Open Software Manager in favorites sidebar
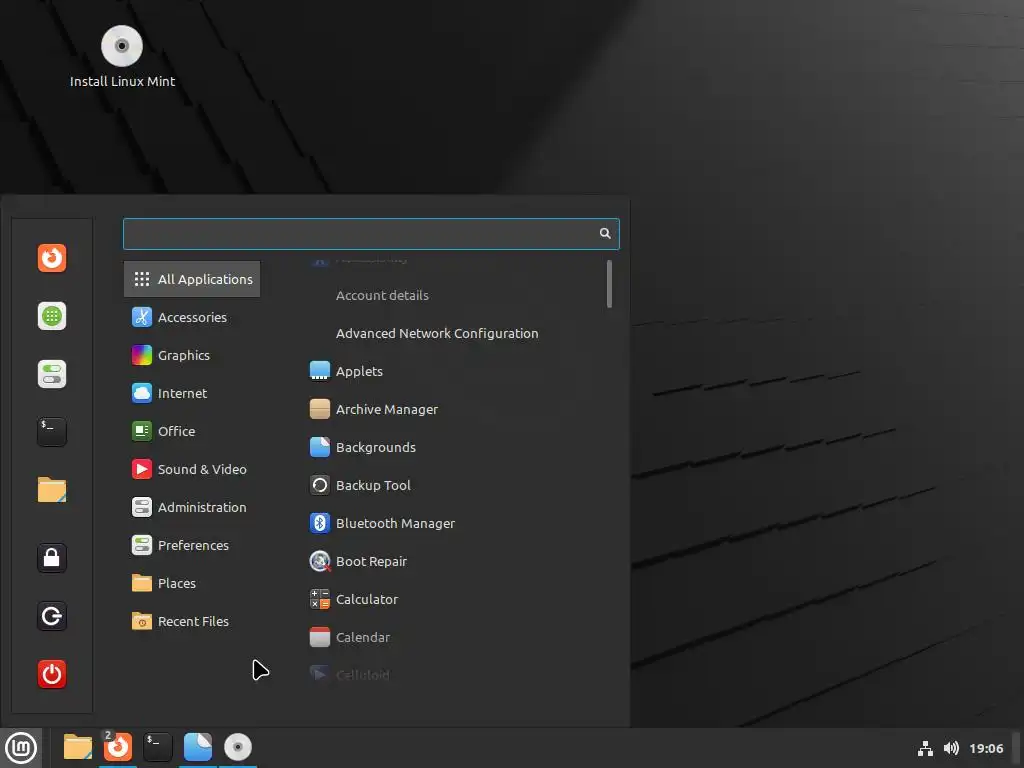This screenshot has height=768, width=1024. pyautogui.click(x=52, y=316)
